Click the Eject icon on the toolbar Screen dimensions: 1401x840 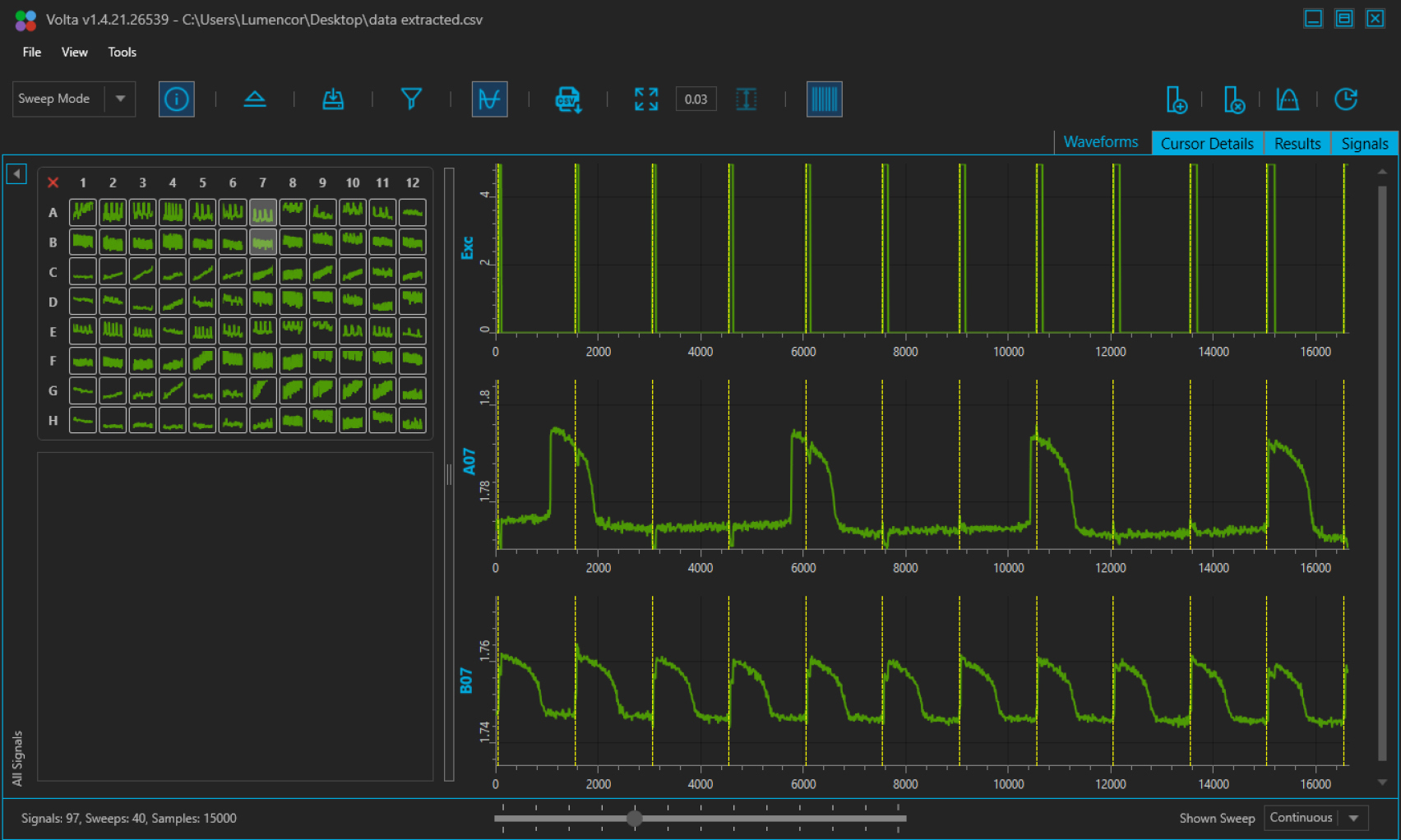255,99
